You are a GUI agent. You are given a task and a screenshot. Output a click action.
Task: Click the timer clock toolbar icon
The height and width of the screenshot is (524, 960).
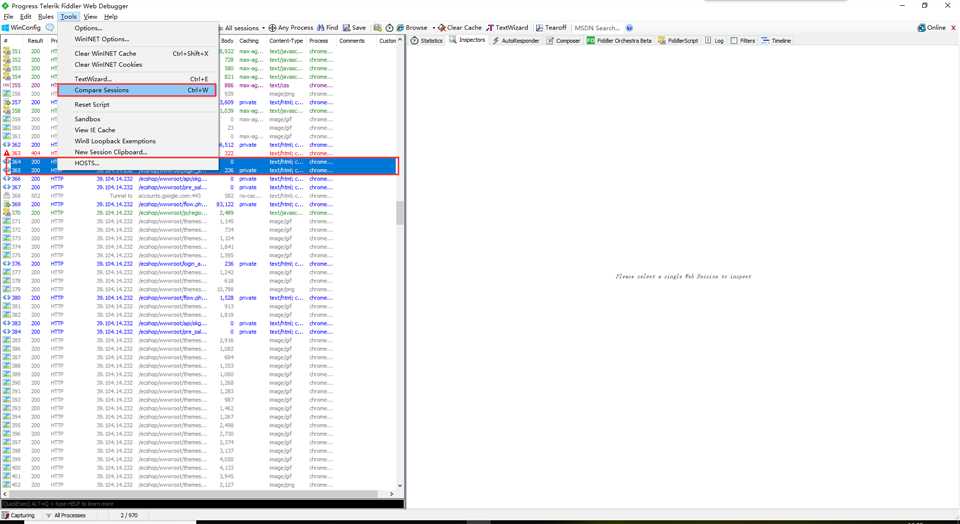[x=389, y=28]
